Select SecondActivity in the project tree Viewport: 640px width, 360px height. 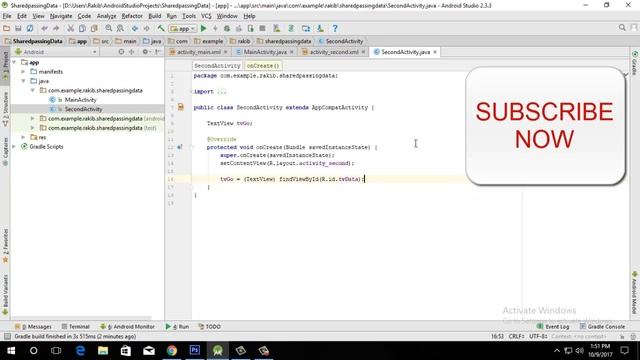pos(83,109)
